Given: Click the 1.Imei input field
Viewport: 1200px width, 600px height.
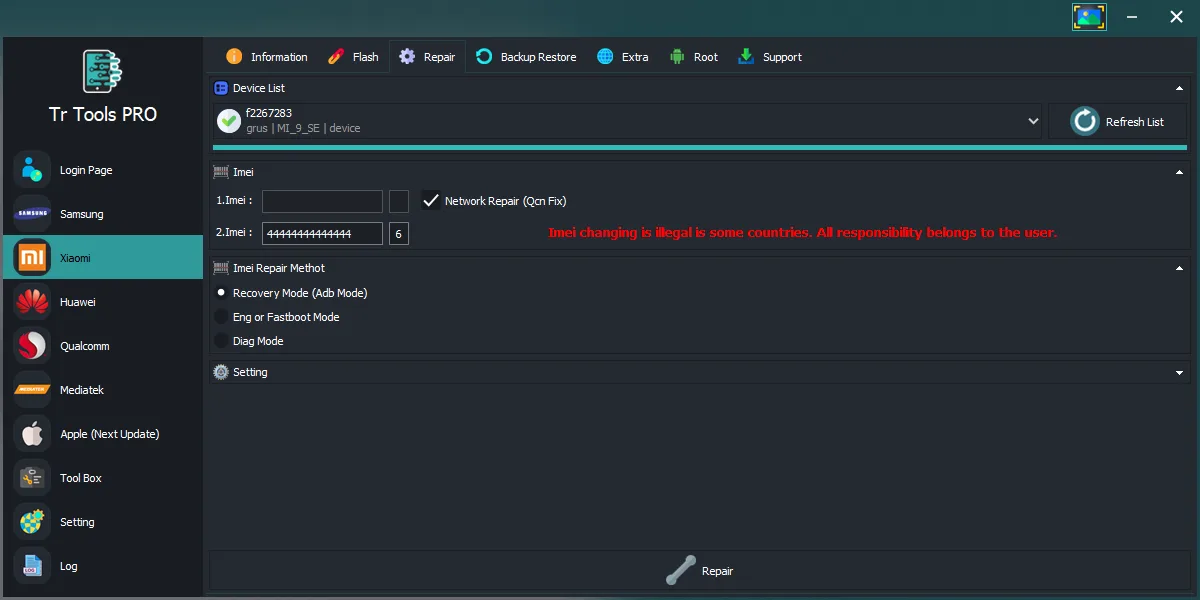Looking at the screenshot, I should (322, 201).
